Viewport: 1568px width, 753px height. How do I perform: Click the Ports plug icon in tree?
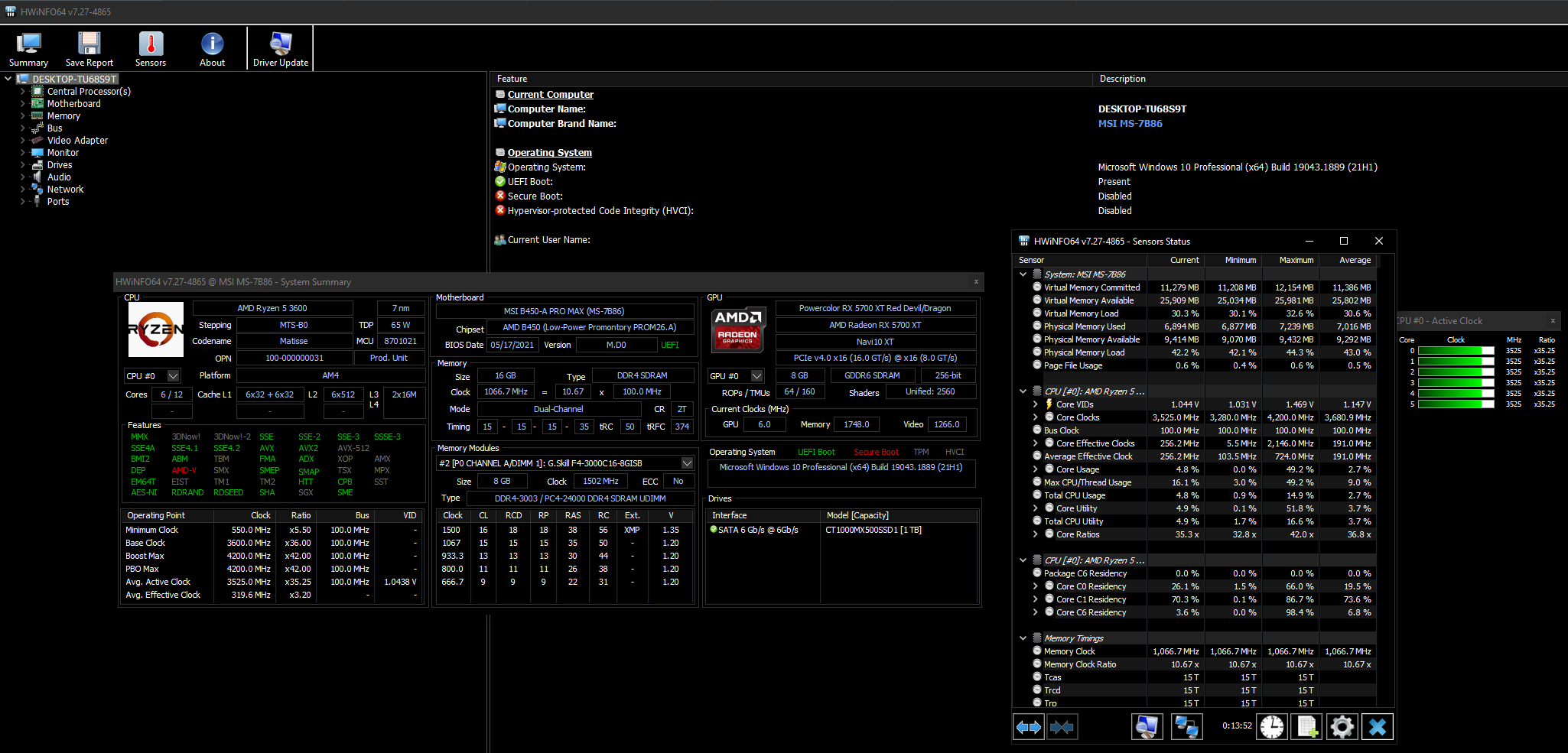coord(37,202)
